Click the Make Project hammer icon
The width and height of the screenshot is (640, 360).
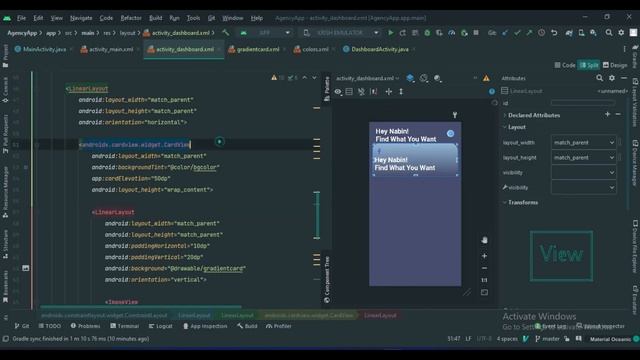click(226, 33)
